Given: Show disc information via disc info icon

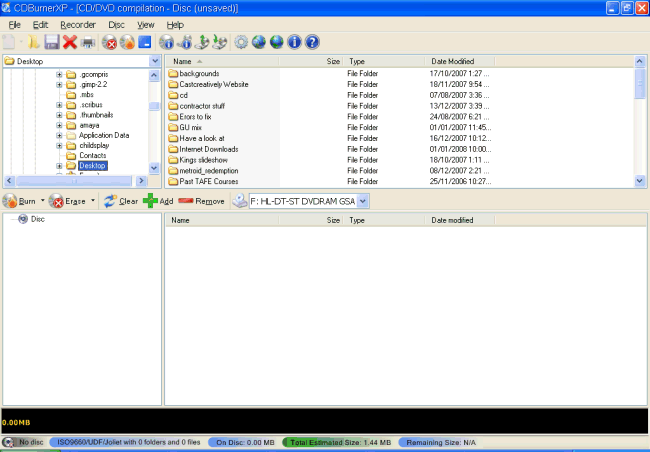Looking at the screenshot, I should pos(167,42).
